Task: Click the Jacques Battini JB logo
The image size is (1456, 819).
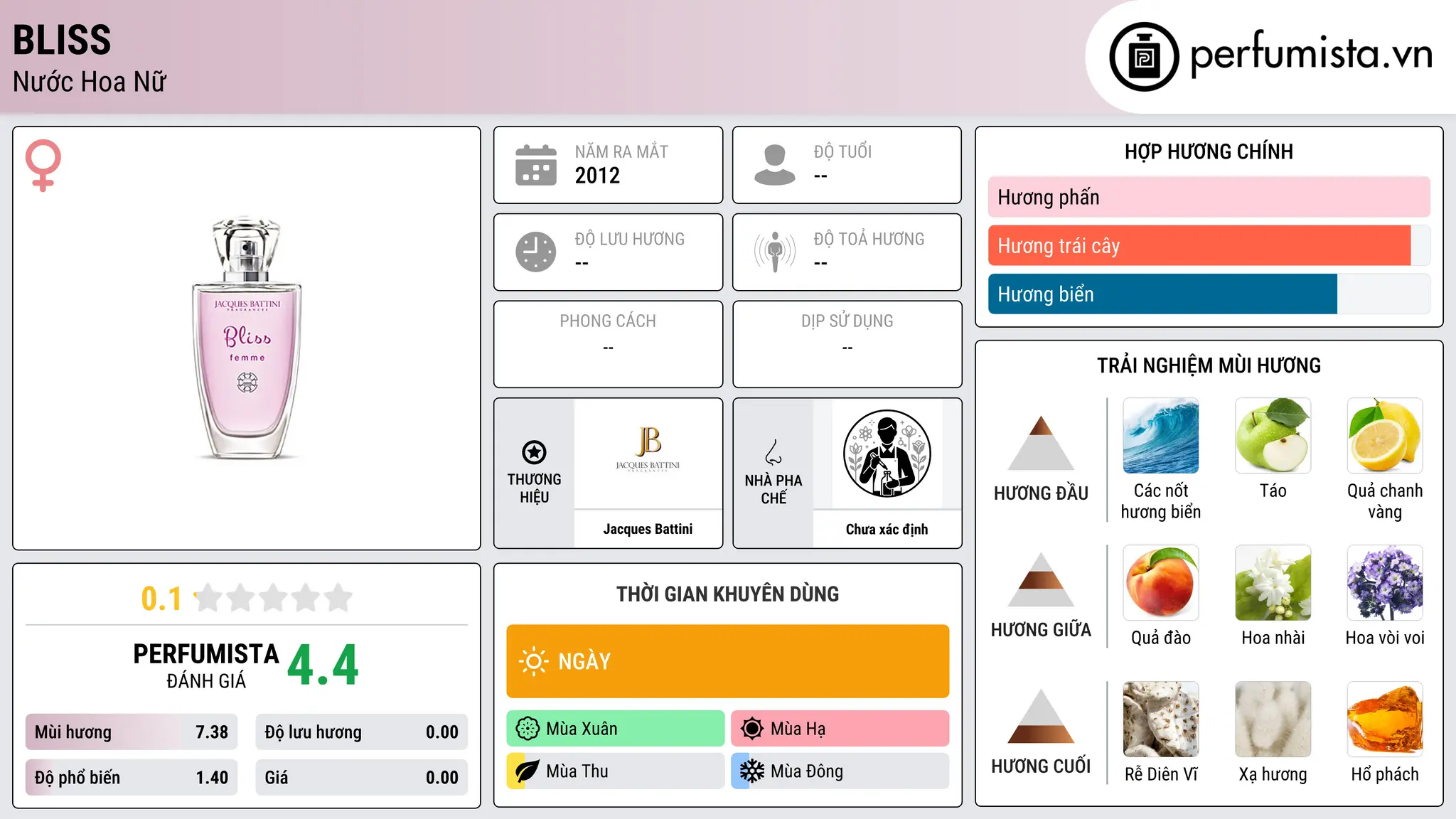Action: pyautogui.click(x=648, y=449)
